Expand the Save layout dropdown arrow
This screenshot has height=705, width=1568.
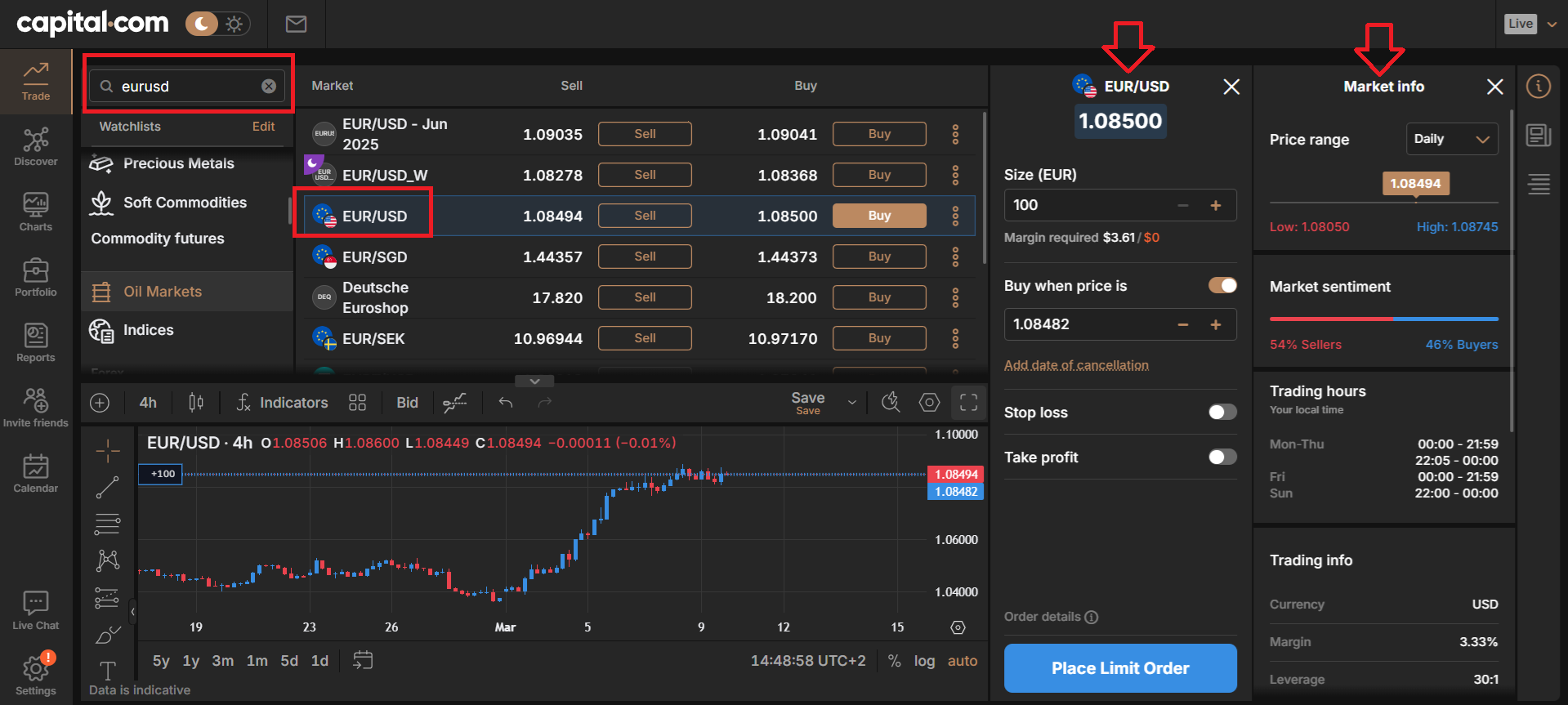(x=852, y=403)
